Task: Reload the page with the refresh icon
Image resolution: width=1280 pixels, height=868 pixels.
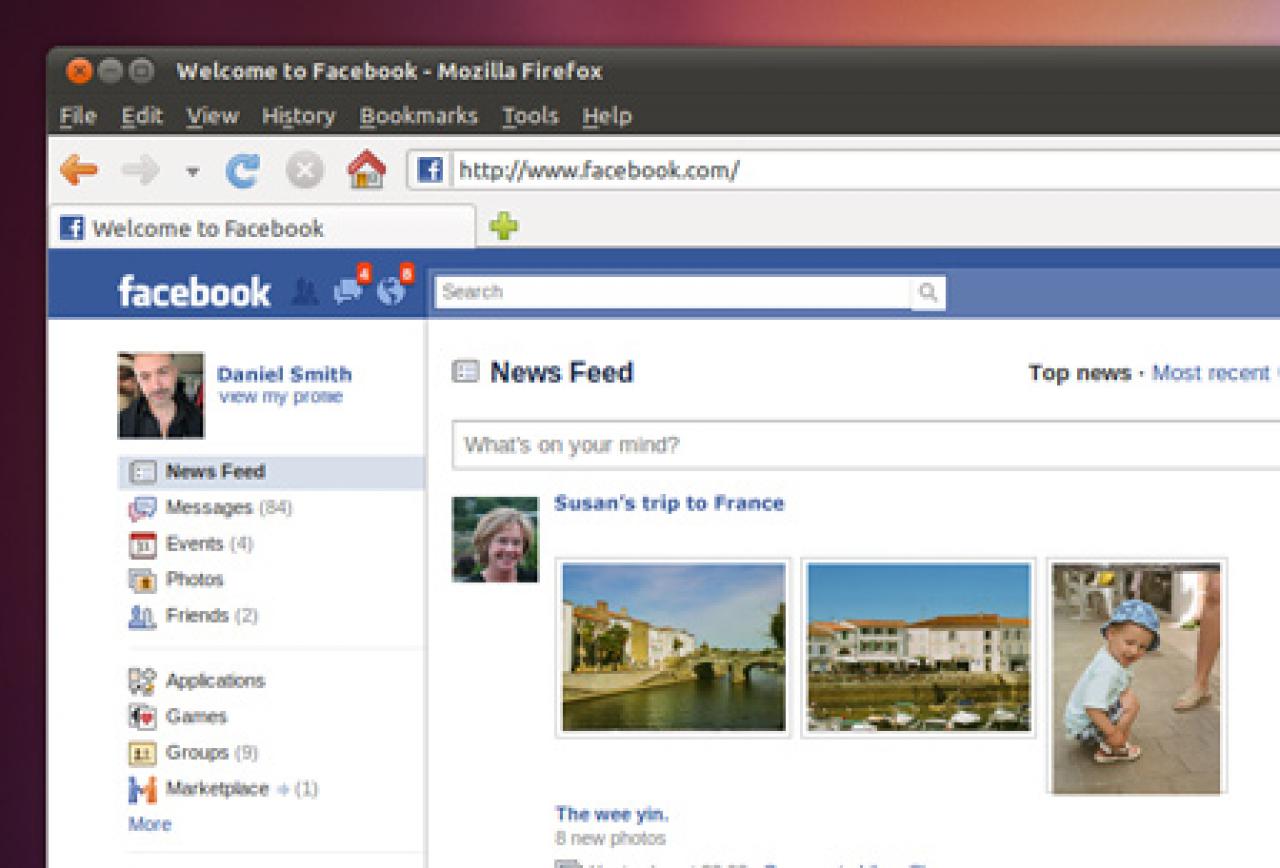Action: (x=242, y=170)
